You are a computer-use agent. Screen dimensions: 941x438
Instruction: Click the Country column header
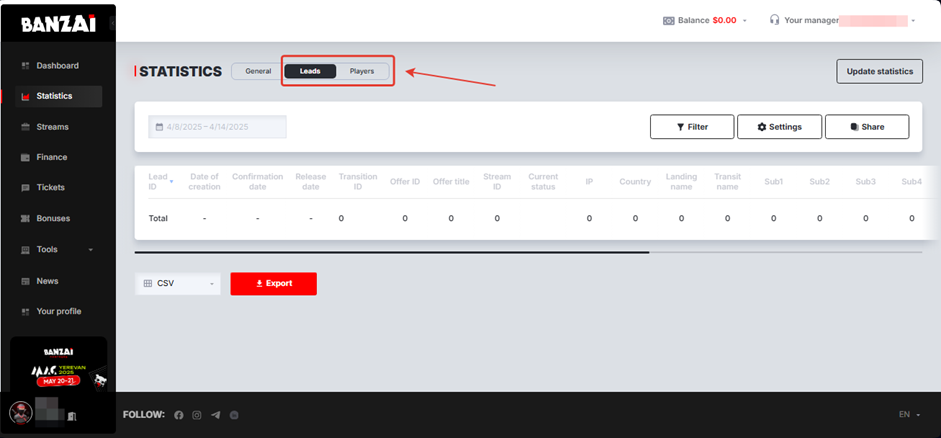pyautogui.click(x=635, y=182)
